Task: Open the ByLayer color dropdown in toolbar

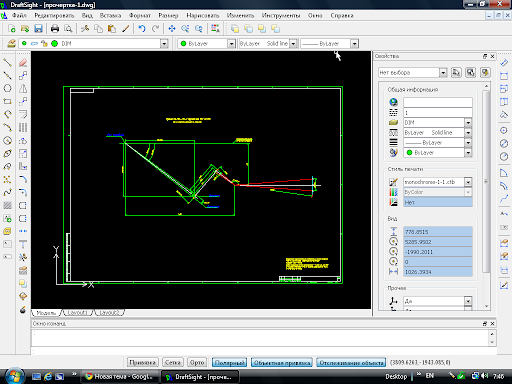Action: coord(231,44)
